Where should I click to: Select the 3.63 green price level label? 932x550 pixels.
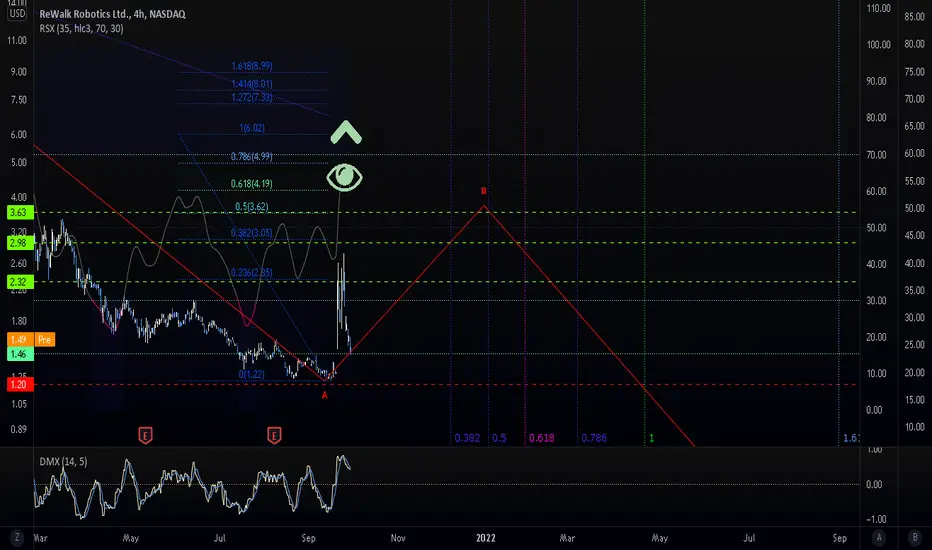pos(17,212)
